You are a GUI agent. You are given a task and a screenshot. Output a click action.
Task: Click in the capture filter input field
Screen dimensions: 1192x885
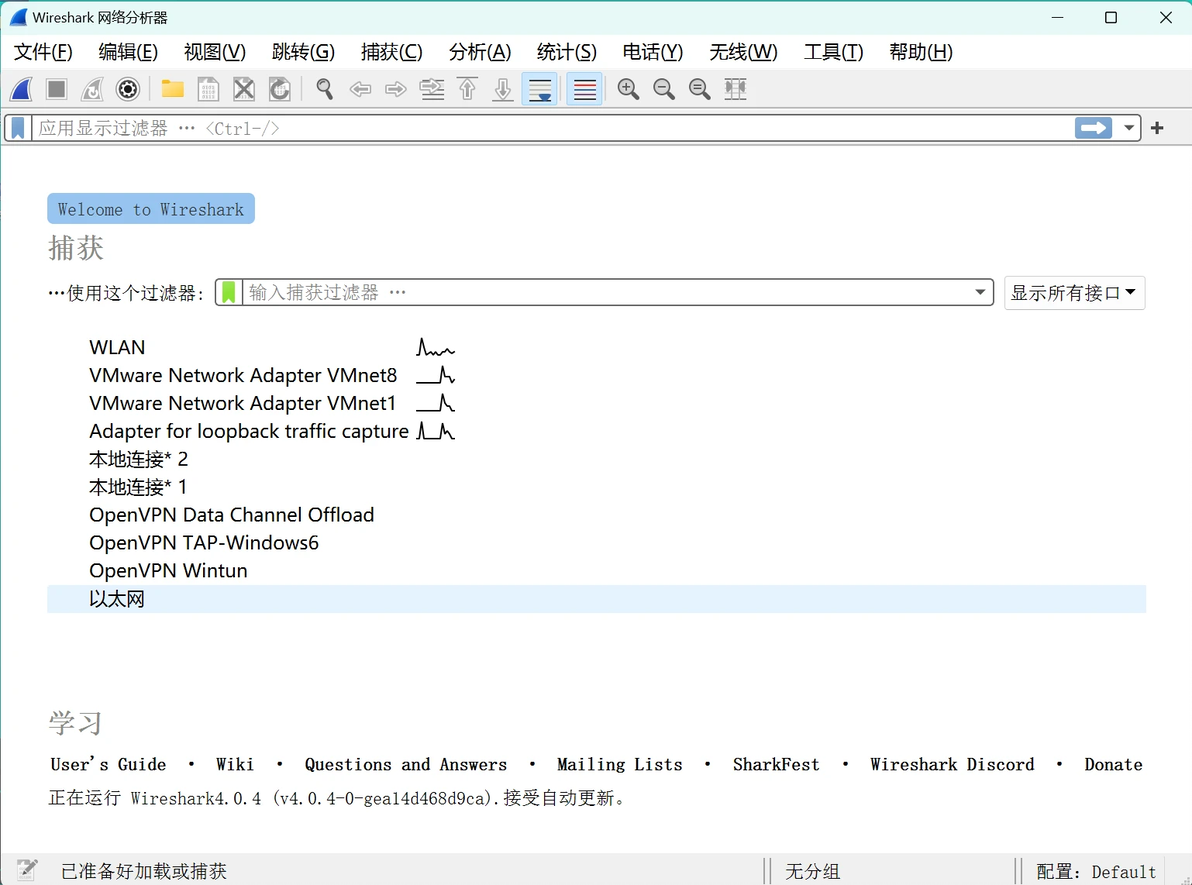point(605,292)
